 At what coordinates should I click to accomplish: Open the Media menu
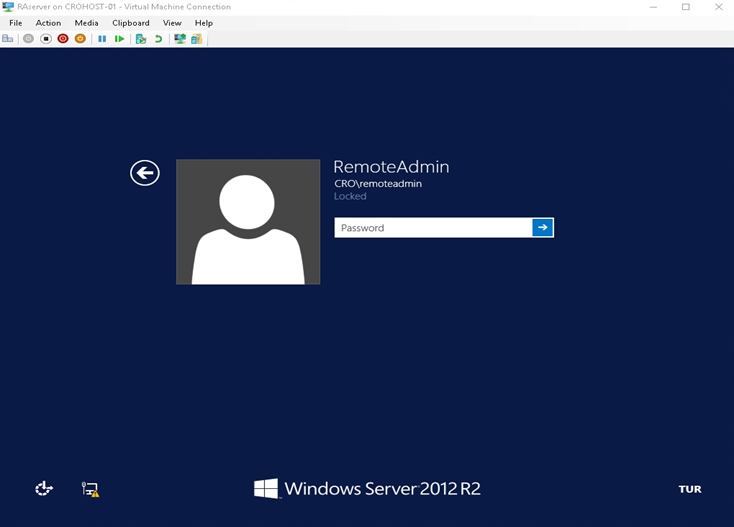pos(87,23)
